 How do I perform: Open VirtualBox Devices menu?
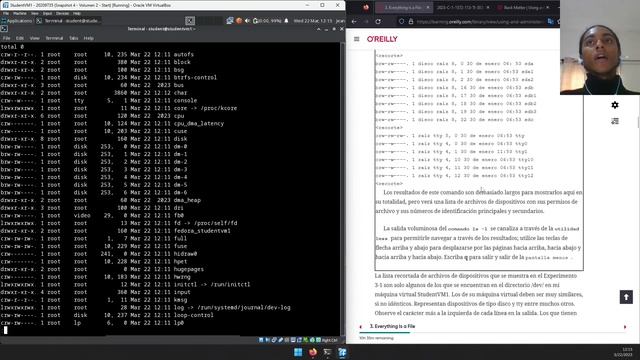click(62, 13)
